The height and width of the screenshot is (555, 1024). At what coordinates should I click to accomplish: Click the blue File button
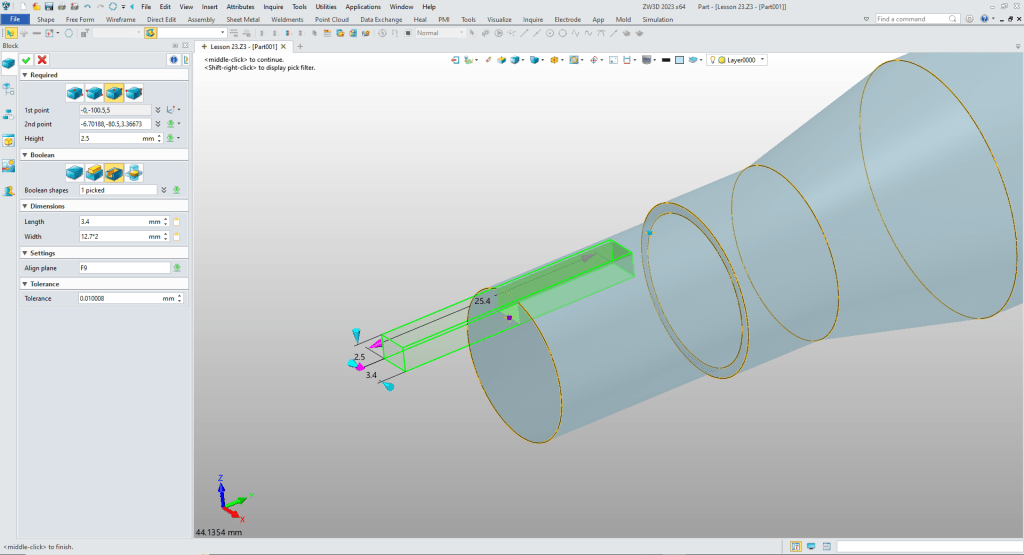16,19
